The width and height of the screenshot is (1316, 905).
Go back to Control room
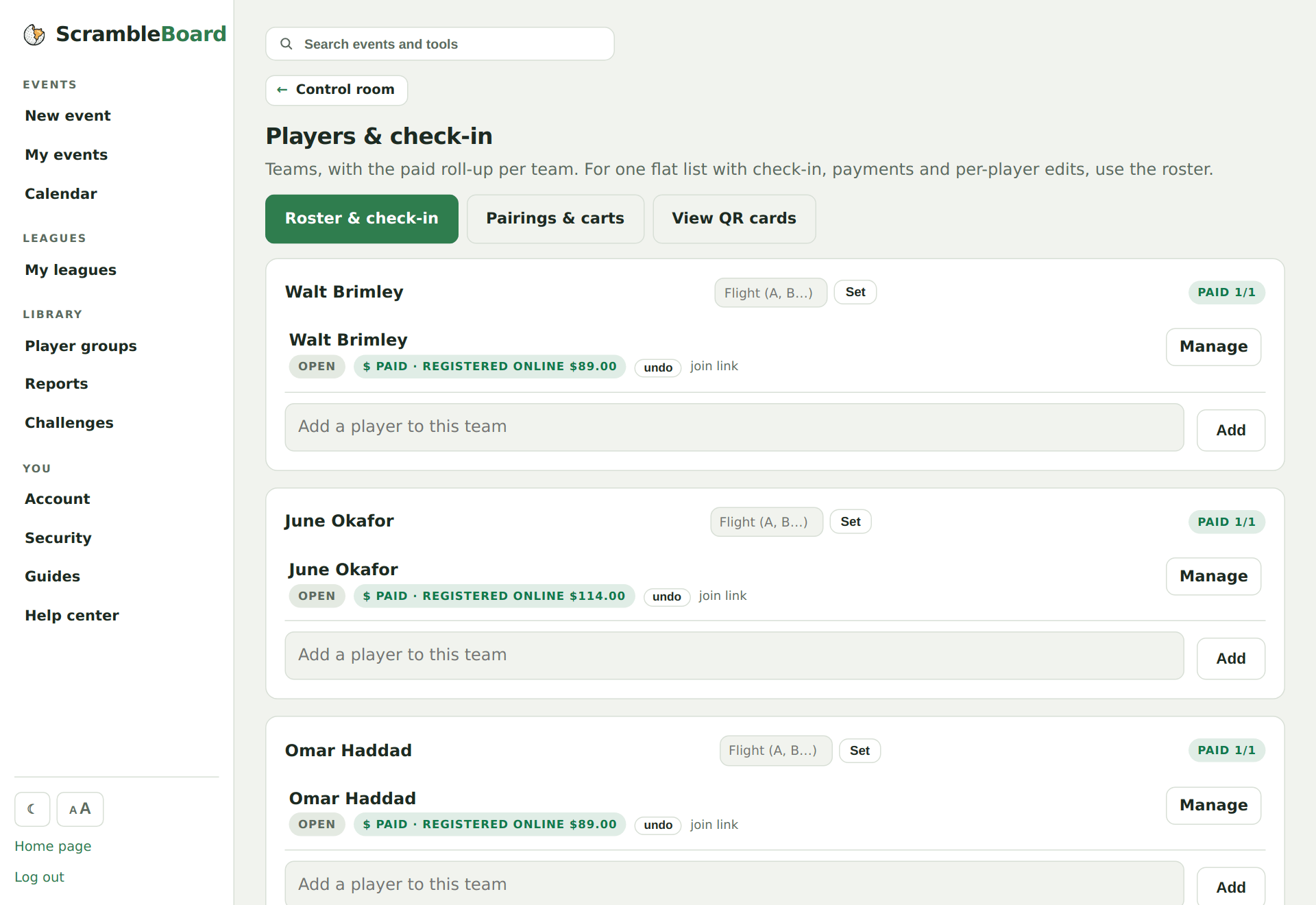pyautogui.click(x=337, y=90)
